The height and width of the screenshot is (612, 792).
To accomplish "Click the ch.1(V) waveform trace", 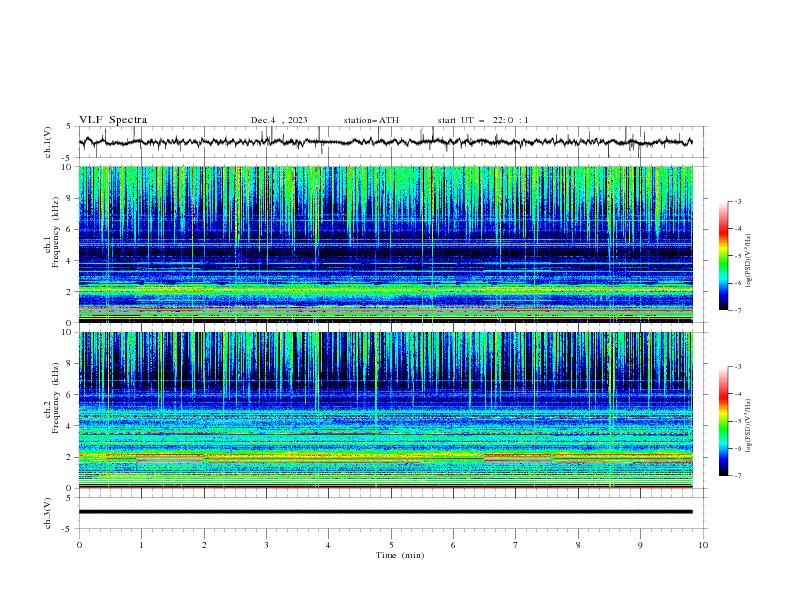I will [385, 142].
